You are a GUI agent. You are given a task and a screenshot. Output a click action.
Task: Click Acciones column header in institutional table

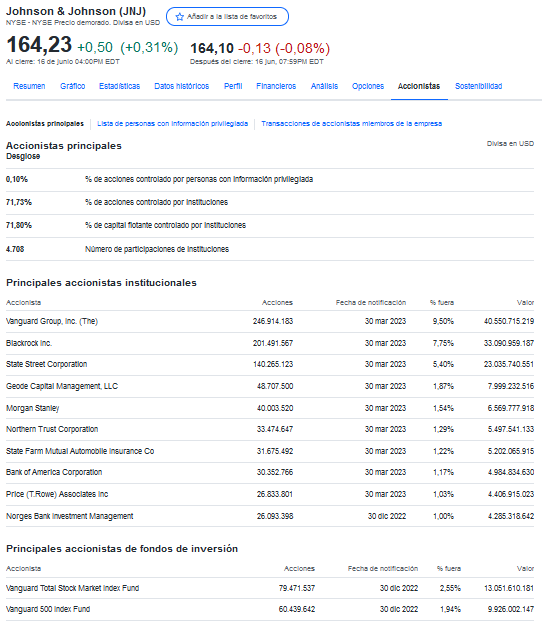click(x=277, y=303)
